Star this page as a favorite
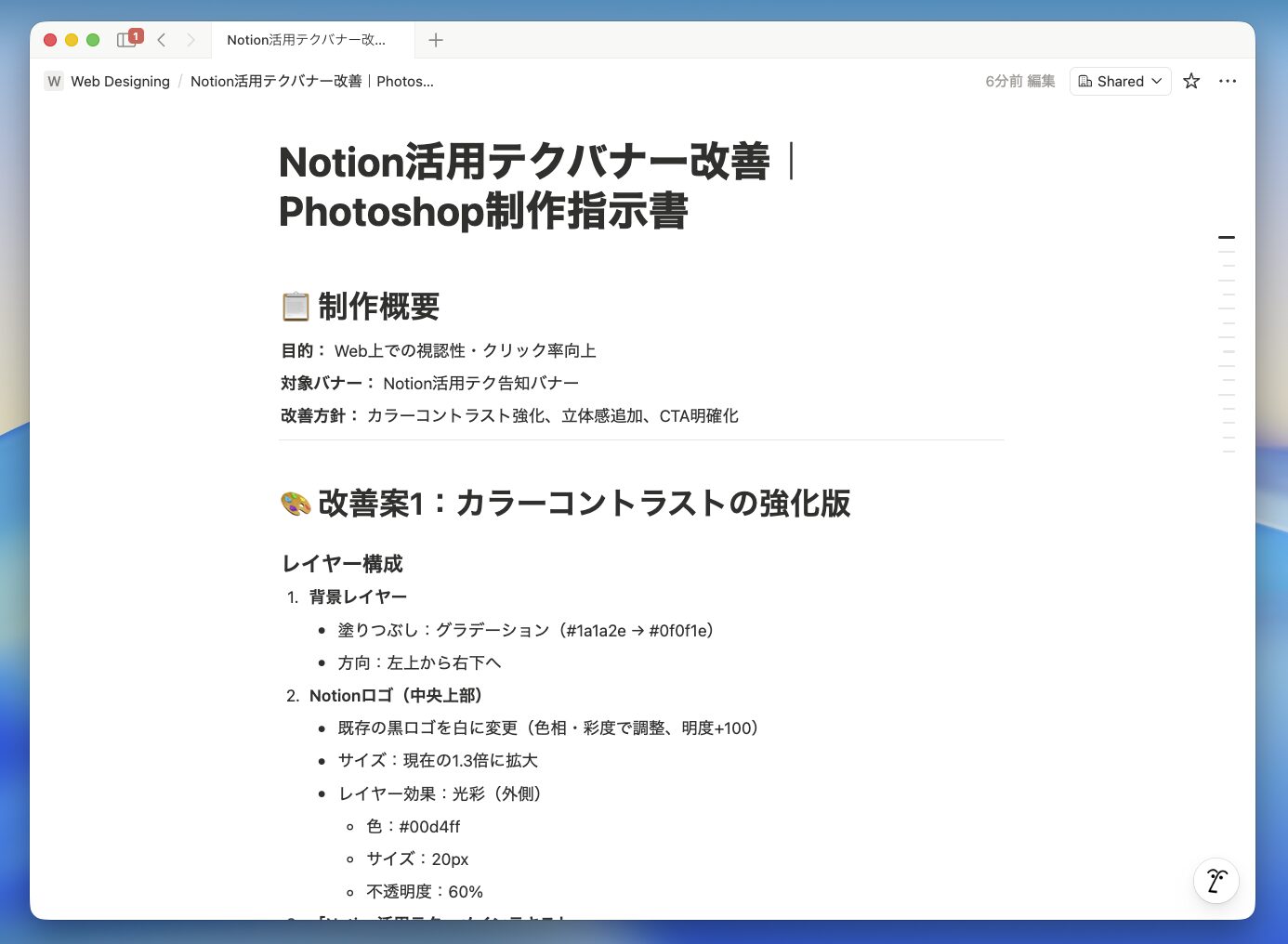This screenshot has height=944, width=1288. 1191,81
